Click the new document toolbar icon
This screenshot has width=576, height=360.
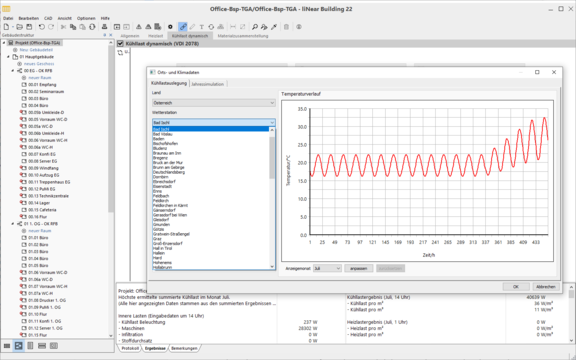(x=6, y=27)
